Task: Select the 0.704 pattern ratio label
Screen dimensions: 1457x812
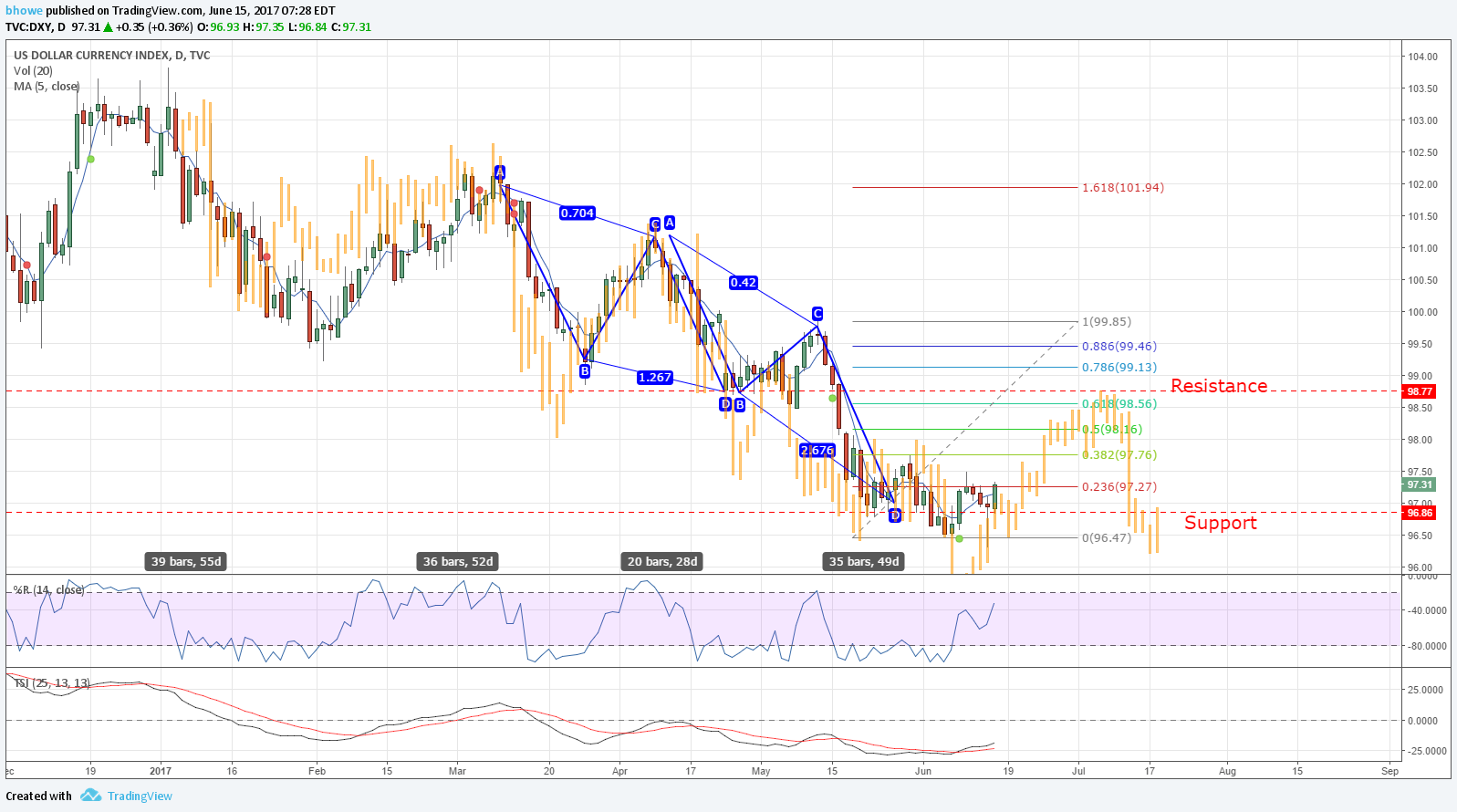Action: [578, 213]
